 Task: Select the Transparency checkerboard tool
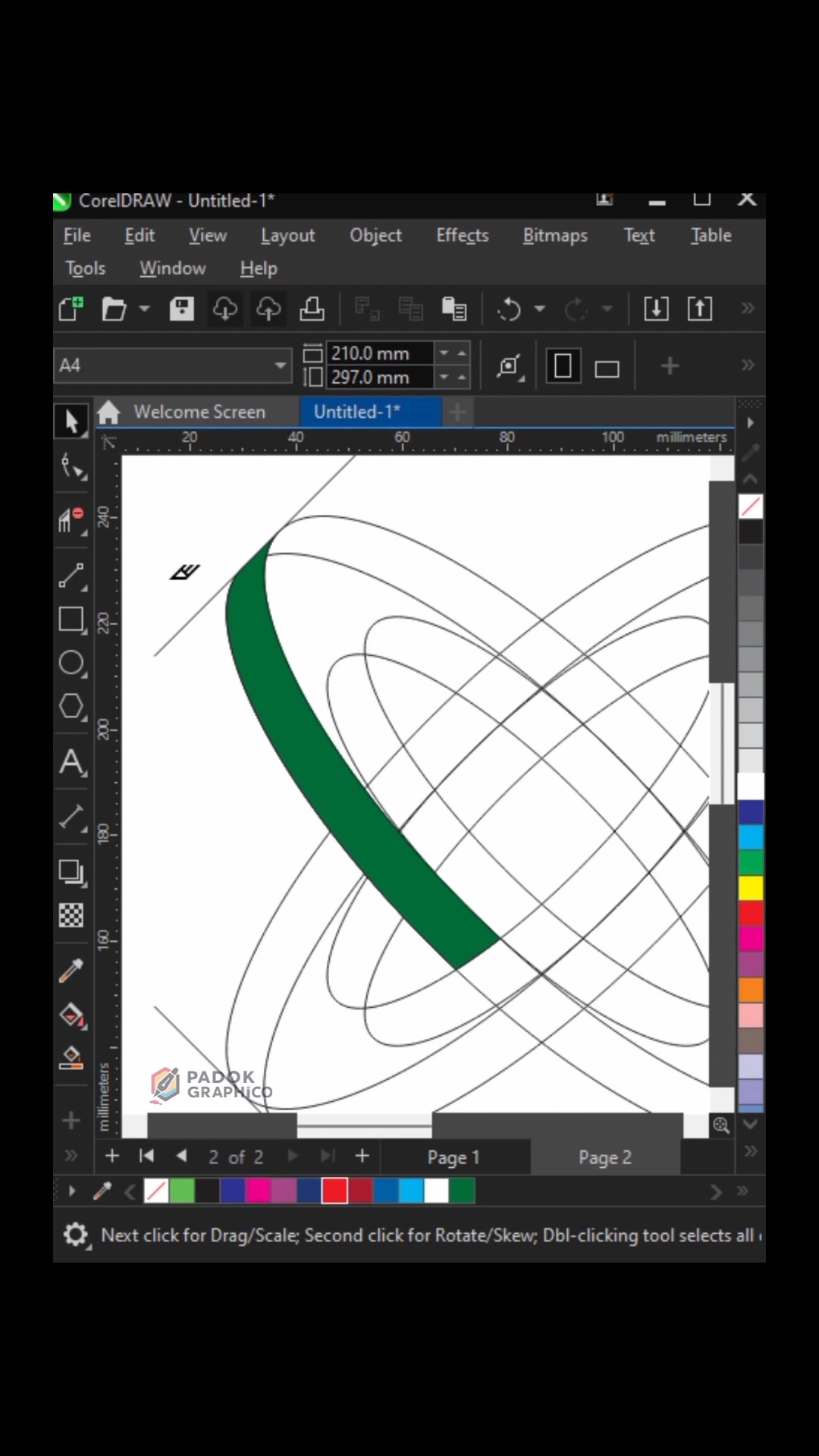click(71, 915)
